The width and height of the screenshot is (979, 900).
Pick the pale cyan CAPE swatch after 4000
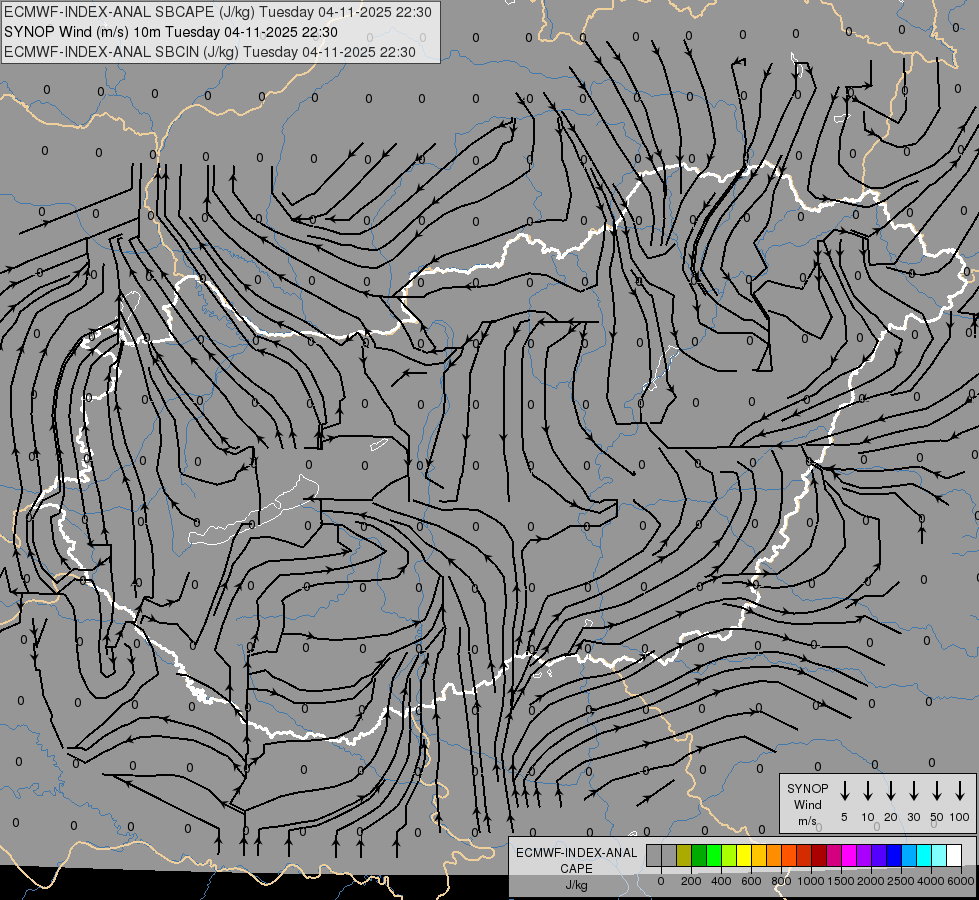click(x=938, y=856)
